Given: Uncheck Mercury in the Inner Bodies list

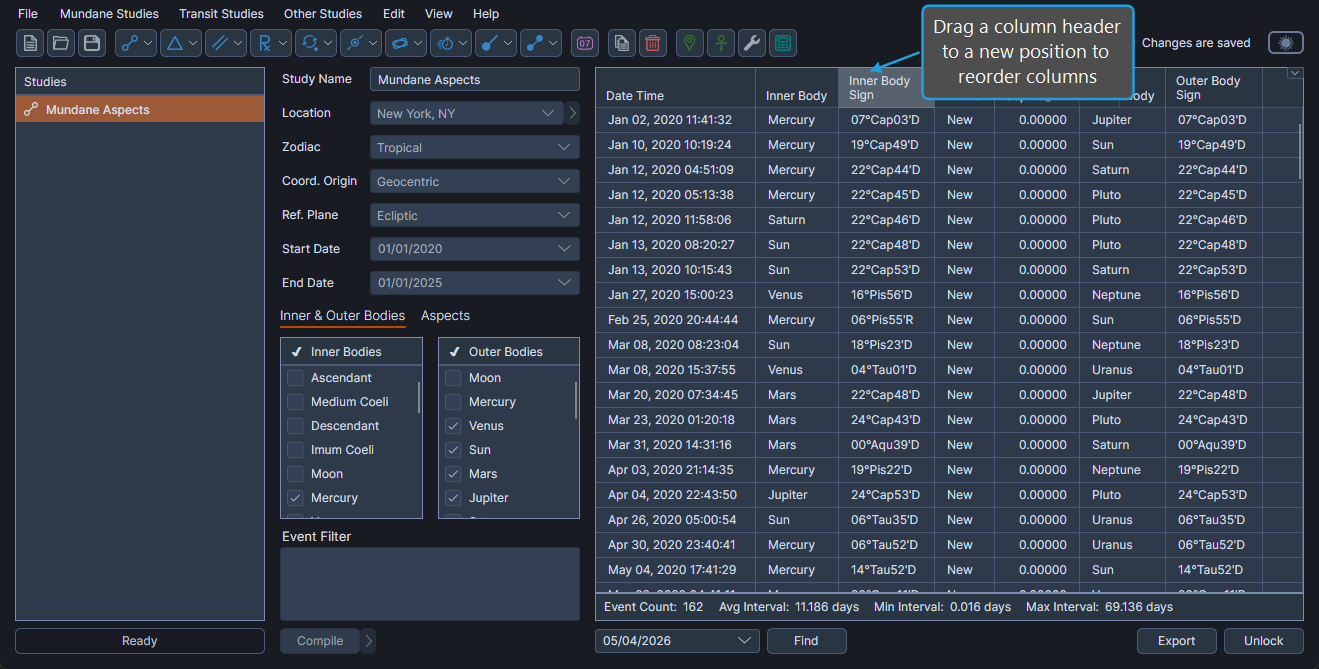Looking at the screenshot, I should pyautogui.click(x=295, y=498).
